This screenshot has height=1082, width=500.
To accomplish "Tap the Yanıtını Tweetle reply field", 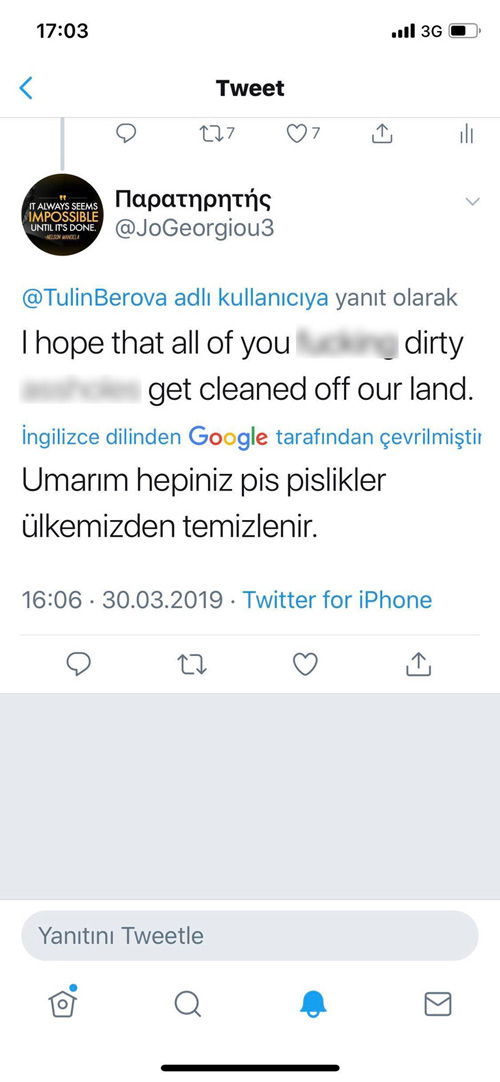I will pos(250,936).
